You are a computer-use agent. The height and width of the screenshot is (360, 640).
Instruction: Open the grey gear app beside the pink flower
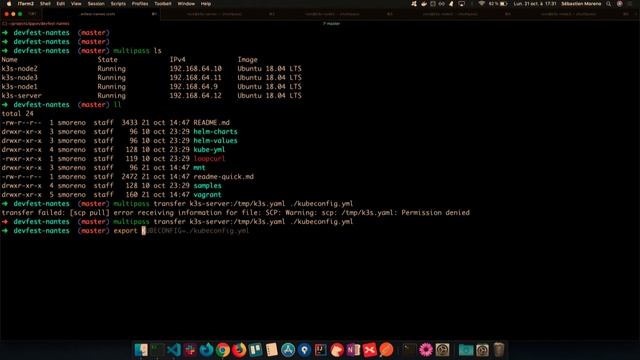442,350
